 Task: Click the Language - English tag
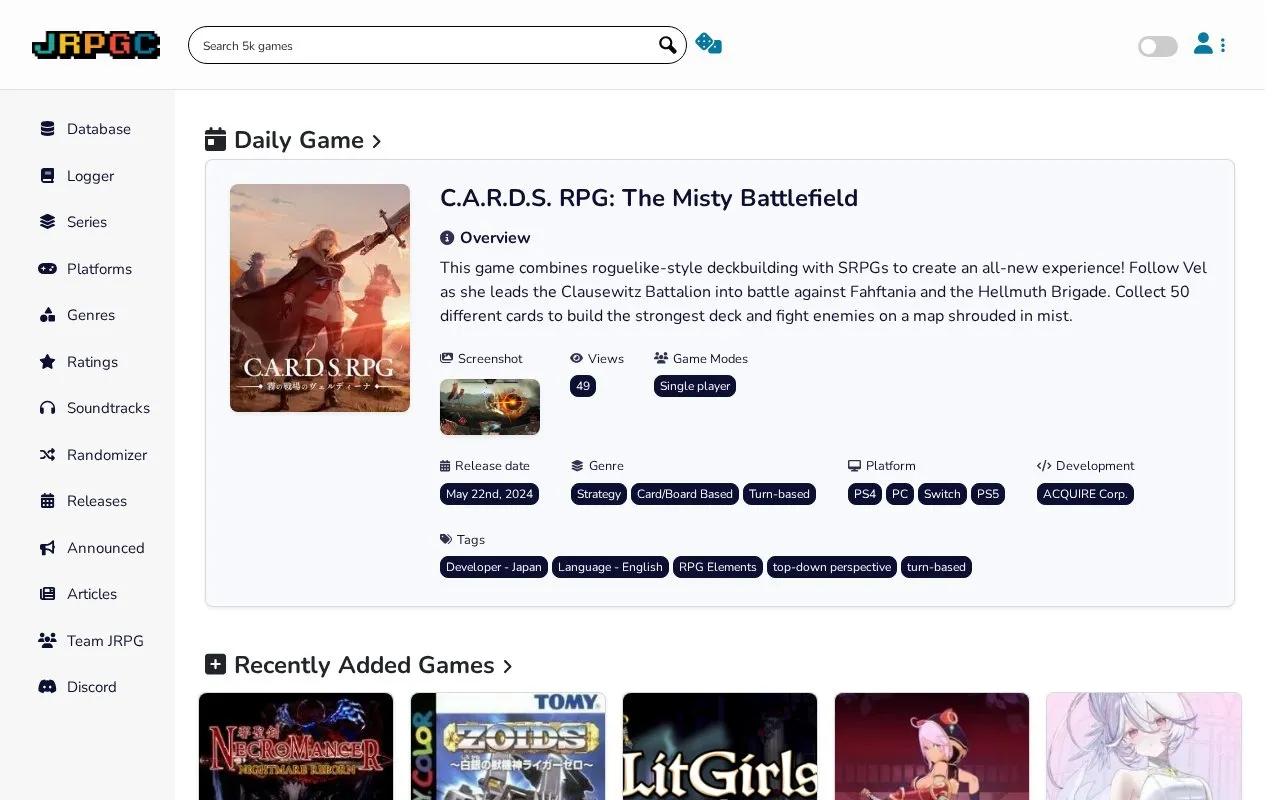610,567
